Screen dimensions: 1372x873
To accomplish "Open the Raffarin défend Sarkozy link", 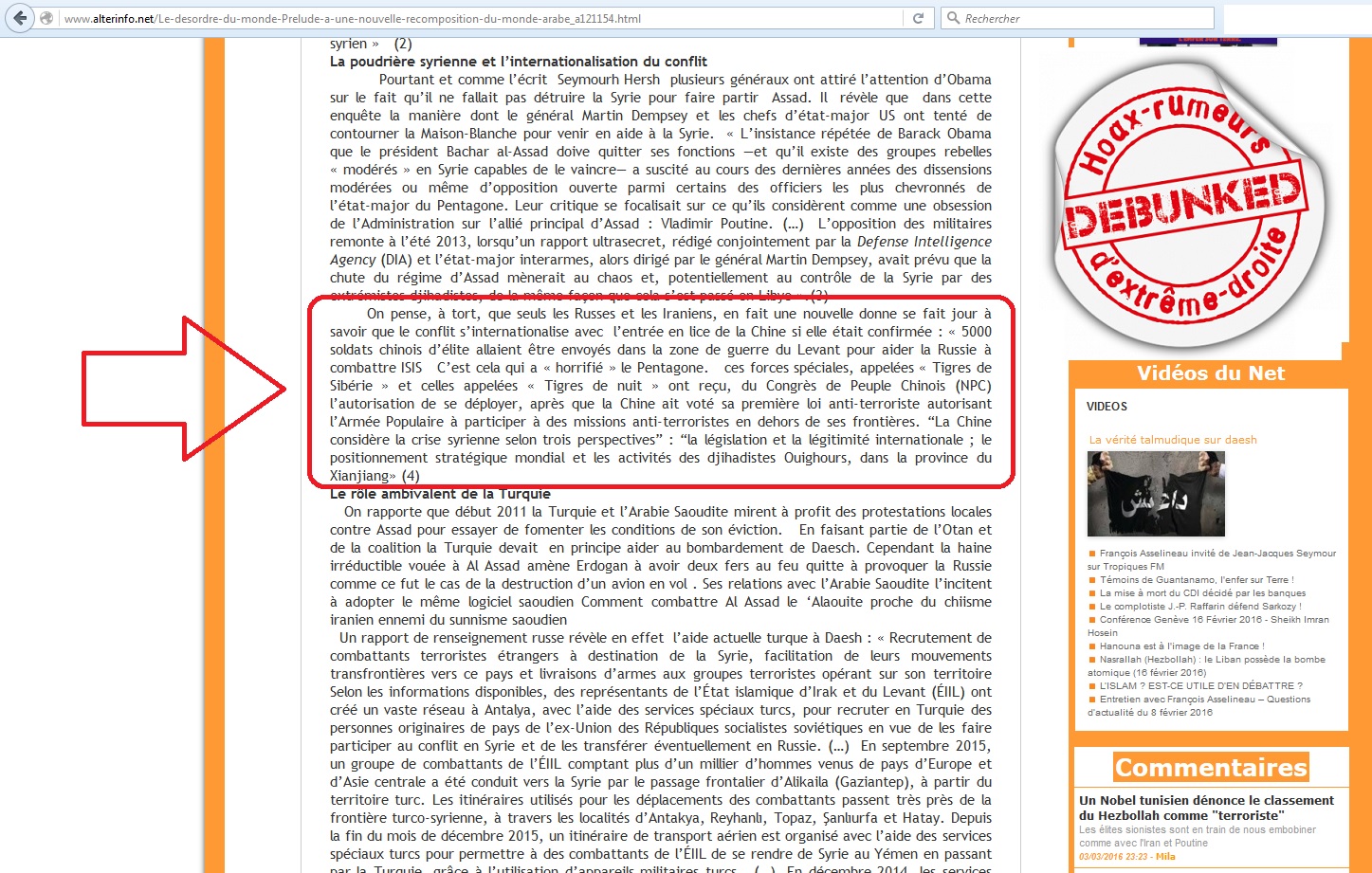I will click(1199, 607).
